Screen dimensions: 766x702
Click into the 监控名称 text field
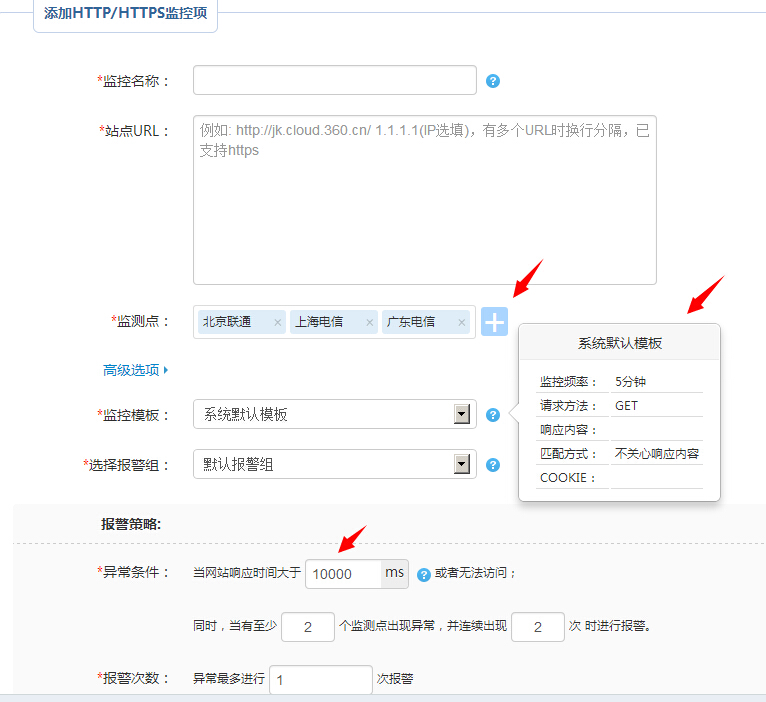[x=334, y=80]
